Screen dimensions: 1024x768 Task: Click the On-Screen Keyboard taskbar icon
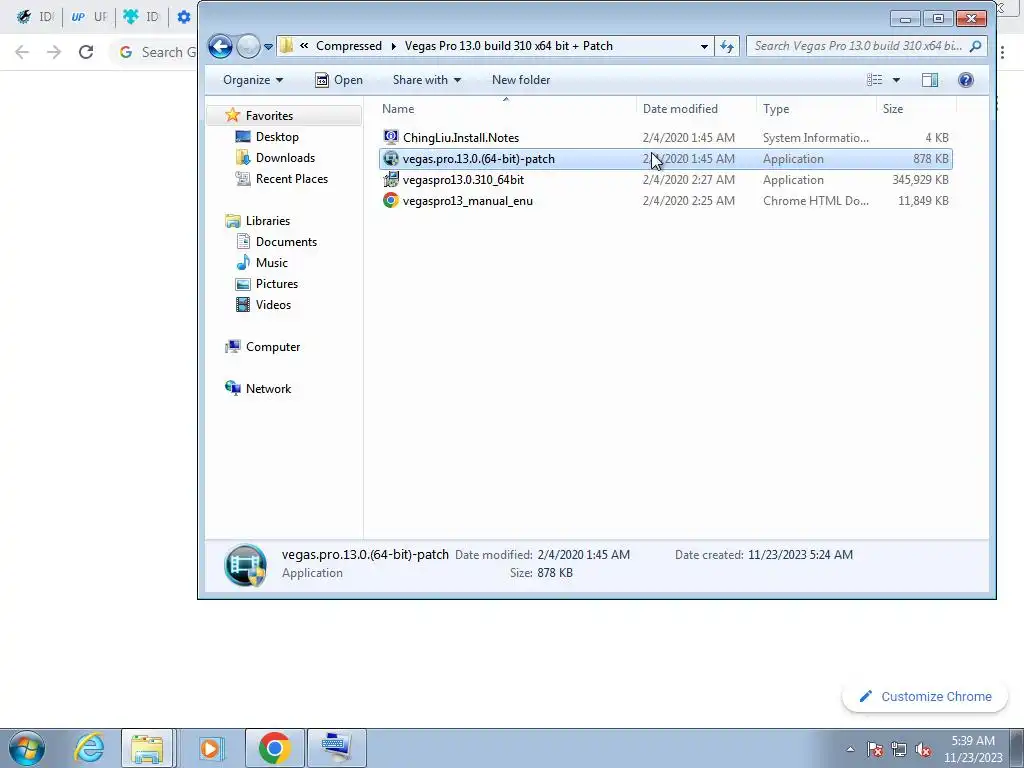point(336,748)
